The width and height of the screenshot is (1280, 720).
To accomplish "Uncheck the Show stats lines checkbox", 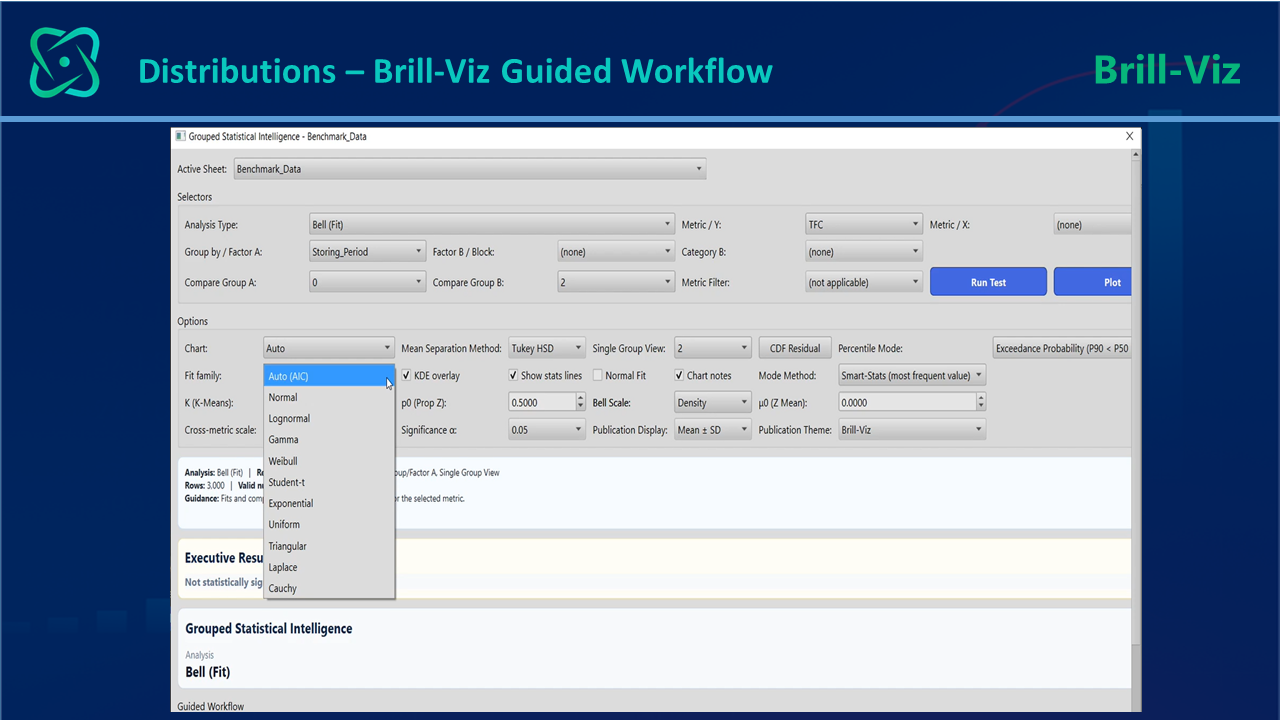I will coord(513,376).
